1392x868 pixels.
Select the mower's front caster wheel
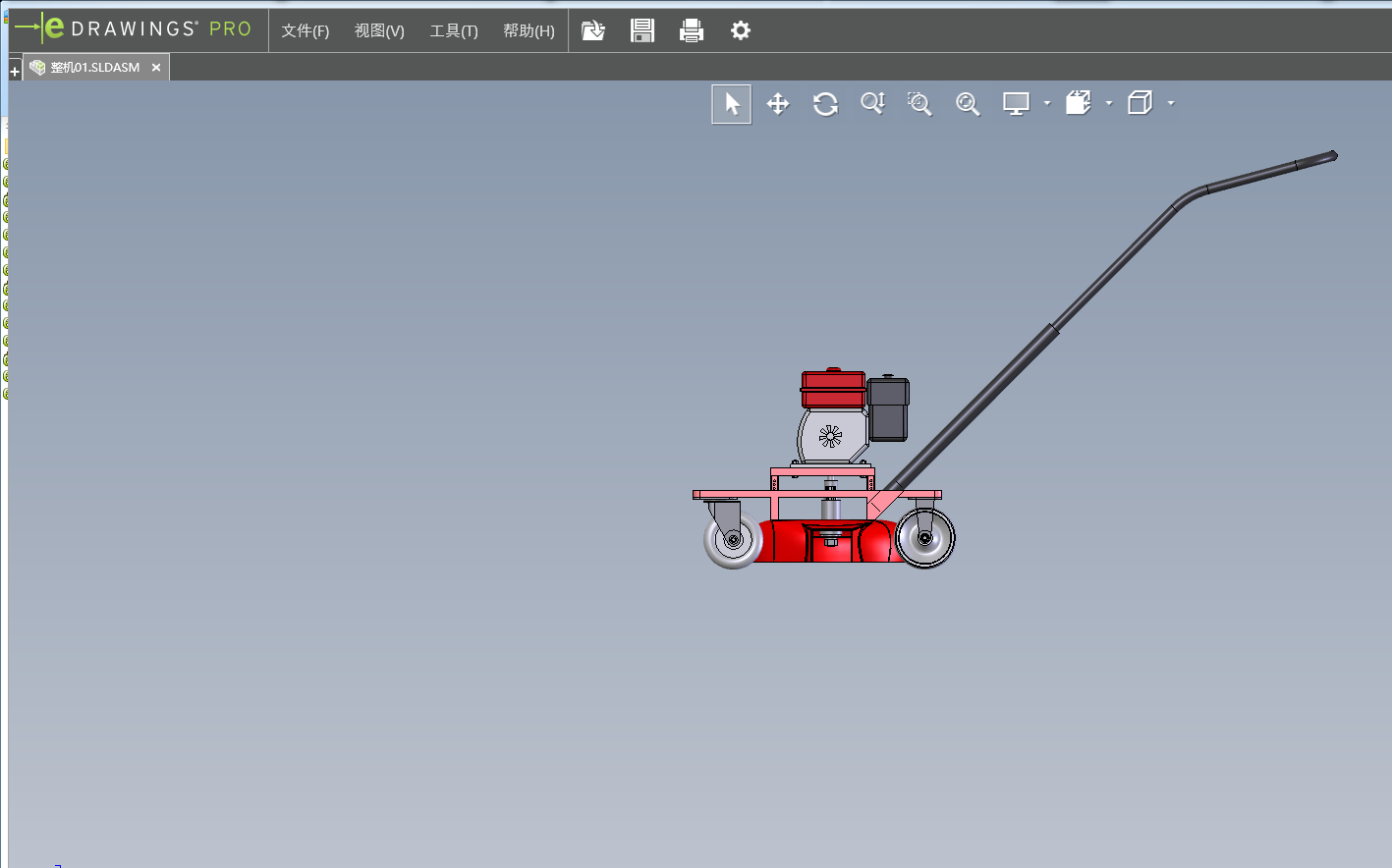(733, 540)
